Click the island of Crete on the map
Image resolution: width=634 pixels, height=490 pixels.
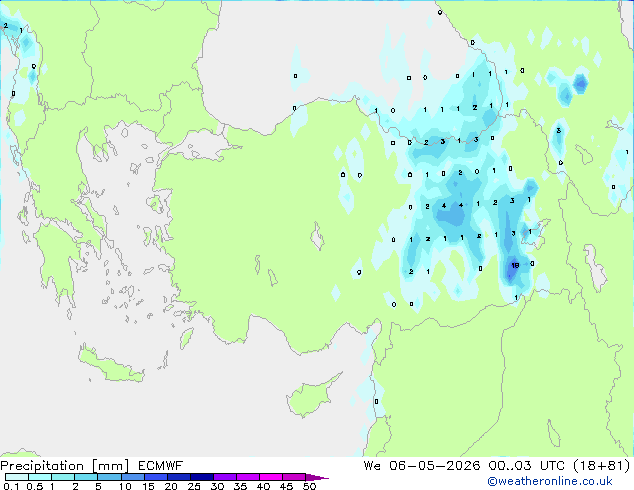coord(110,365)
